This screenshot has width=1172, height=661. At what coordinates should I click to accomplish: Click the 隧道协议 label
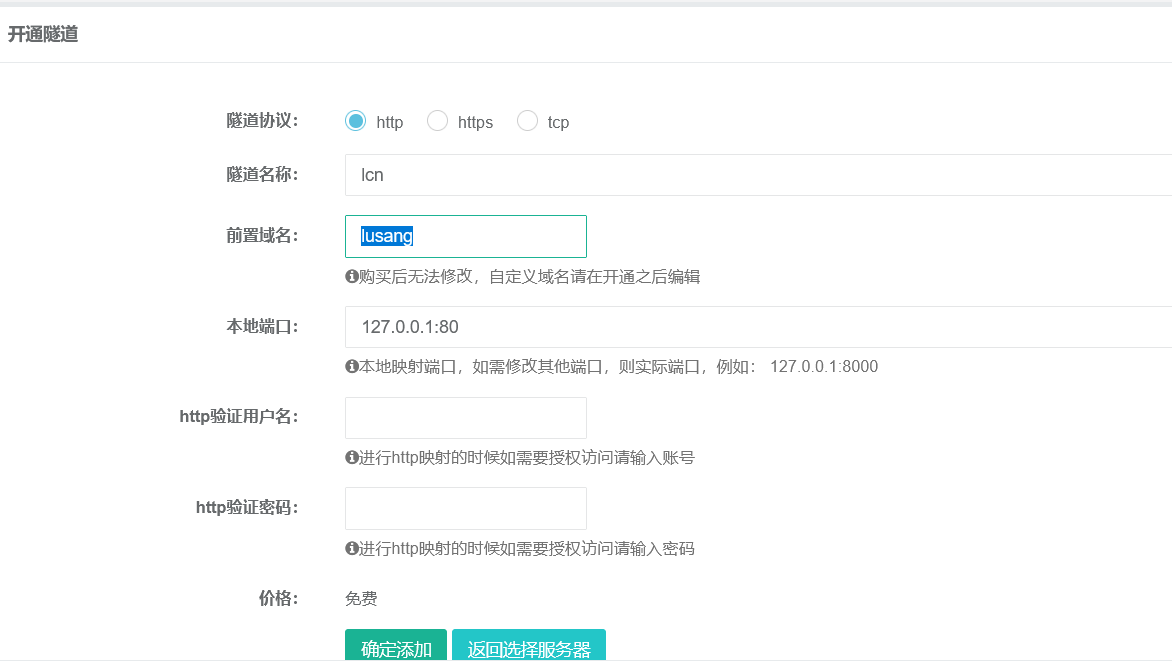coord(262,121)
